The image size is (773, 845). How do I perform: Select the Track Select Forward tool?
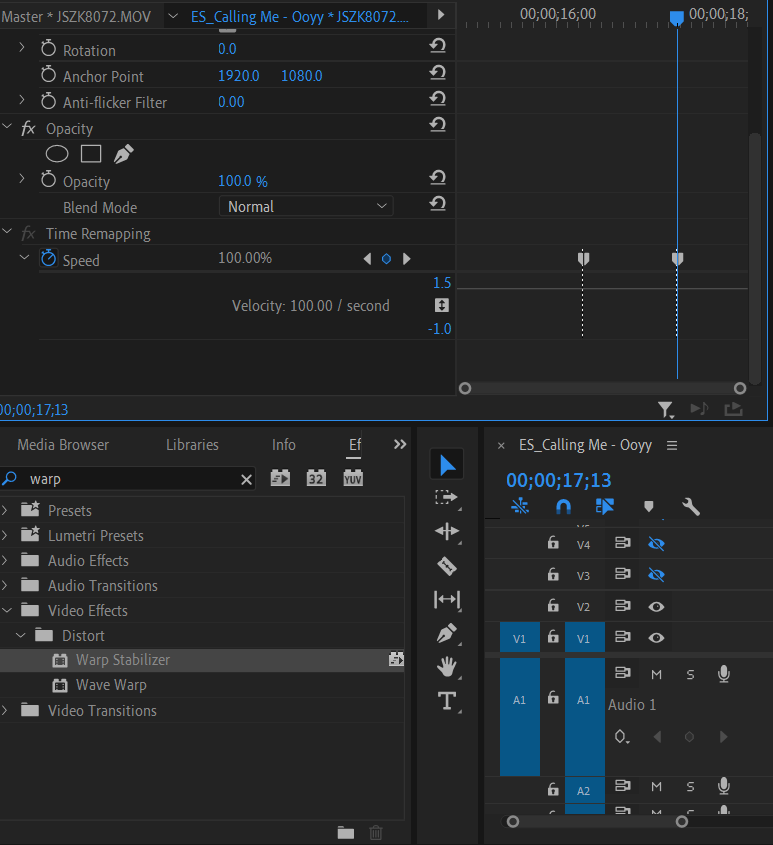click(x=447, y=497)
